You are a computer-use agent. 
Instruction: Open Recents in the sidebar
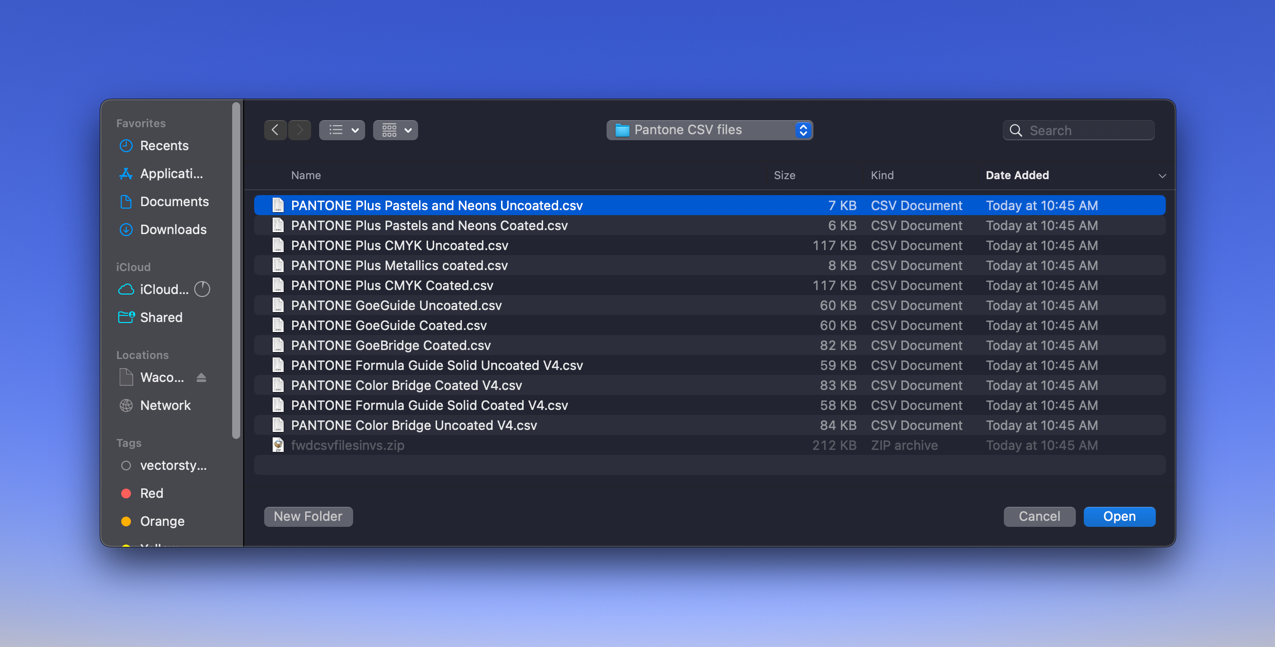click(164, 146)
